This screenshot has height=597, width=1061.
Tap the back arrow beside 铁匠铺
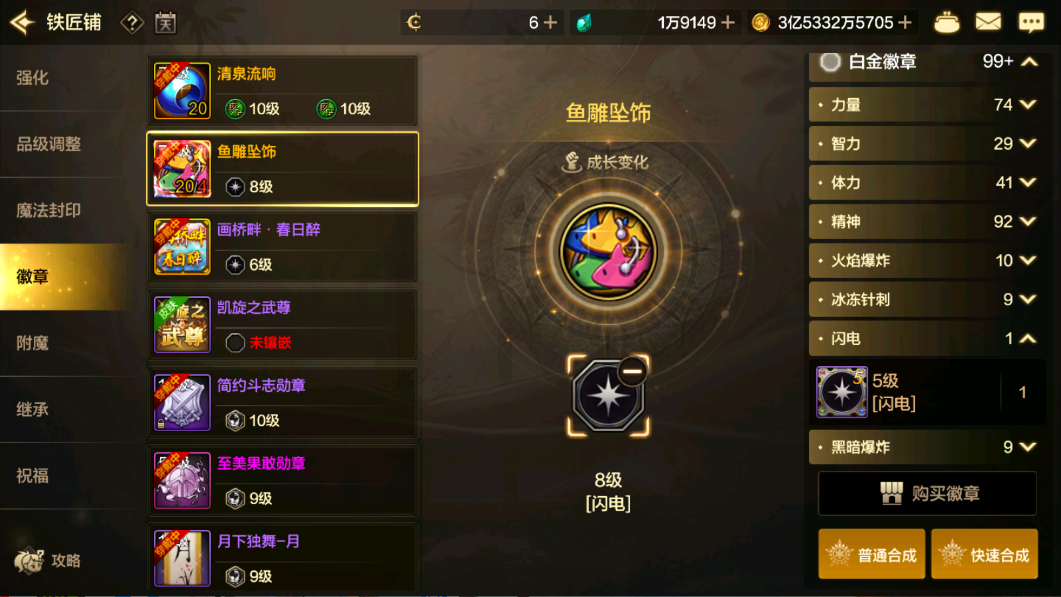(x=22, y=22)
